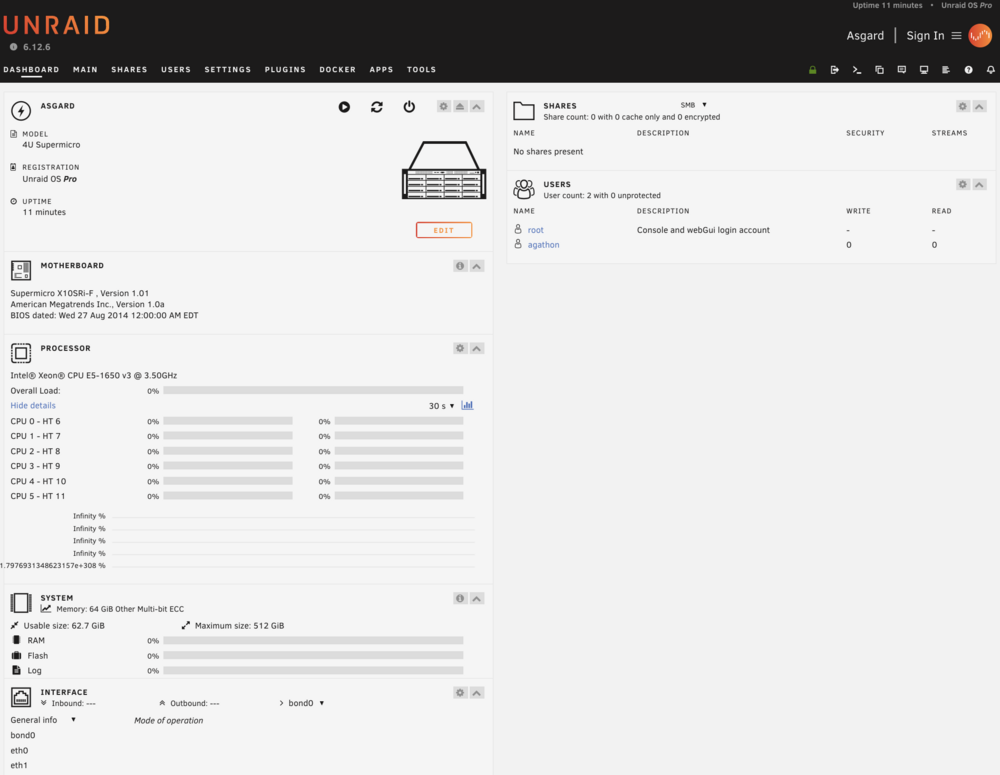
Task: Click Hide details link
Action: pyautogui.click(x=33, y=406)
